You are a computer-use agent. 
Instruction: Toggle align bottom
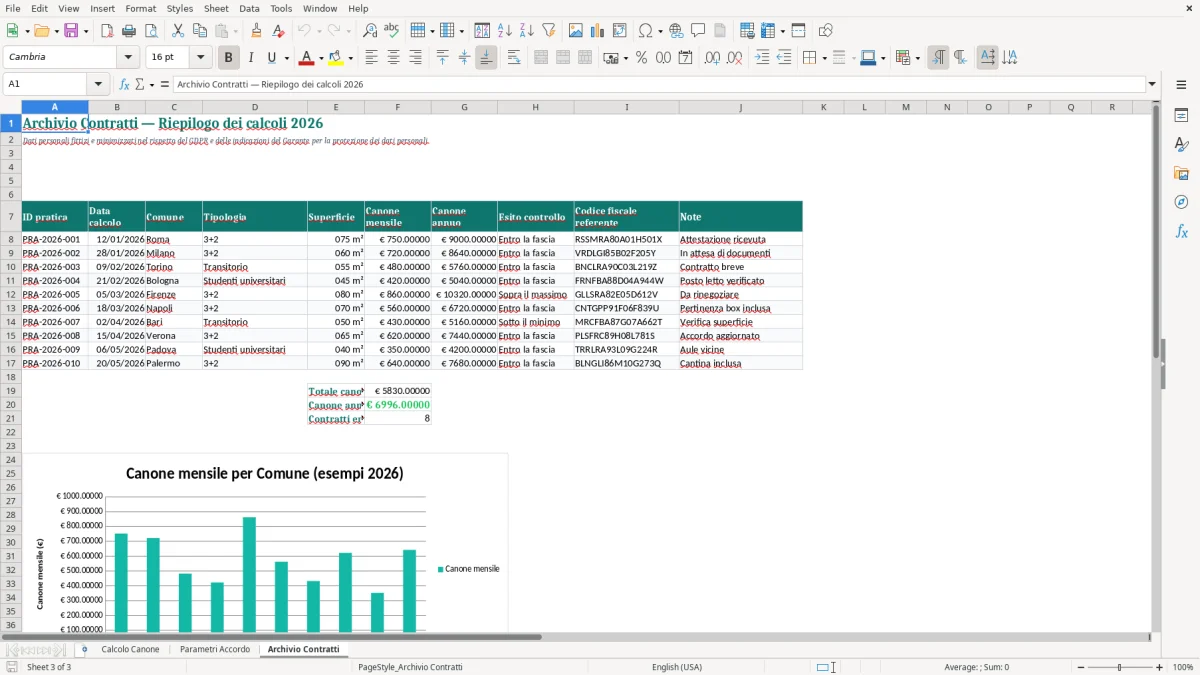coord(486,57)
